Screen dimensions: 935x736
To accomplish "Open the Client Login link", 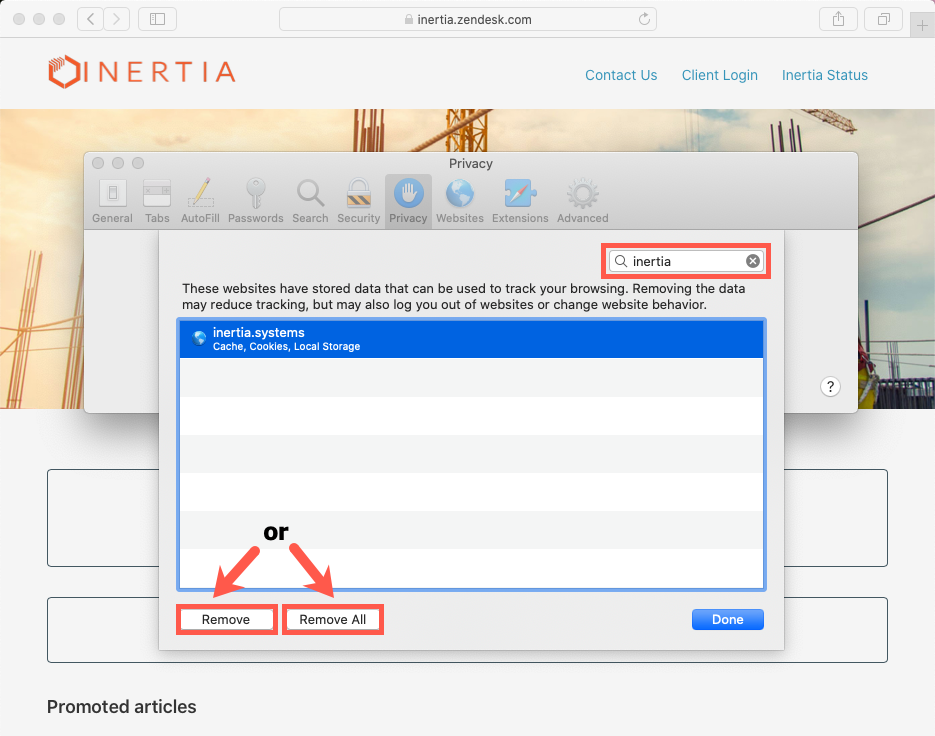I will [x=719, y=75].
